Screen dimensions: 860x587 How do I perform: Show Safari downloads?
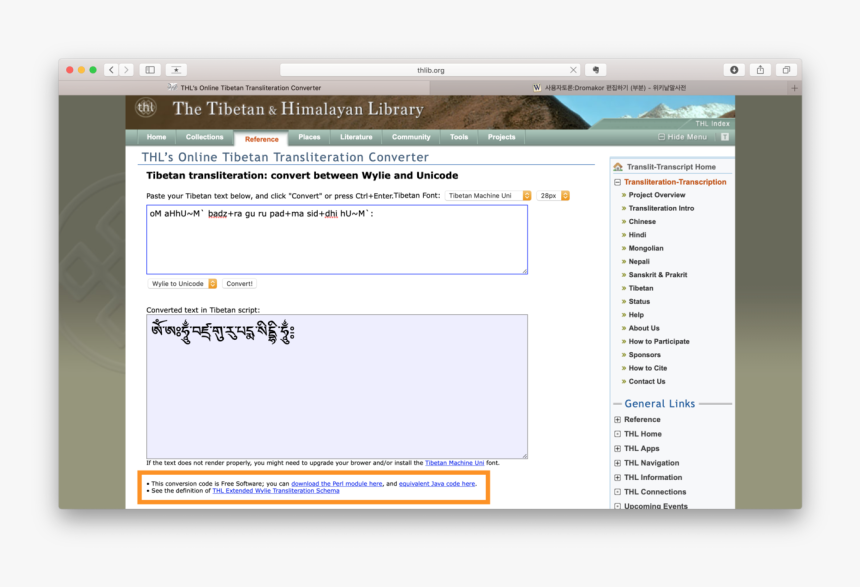point(734,70)
